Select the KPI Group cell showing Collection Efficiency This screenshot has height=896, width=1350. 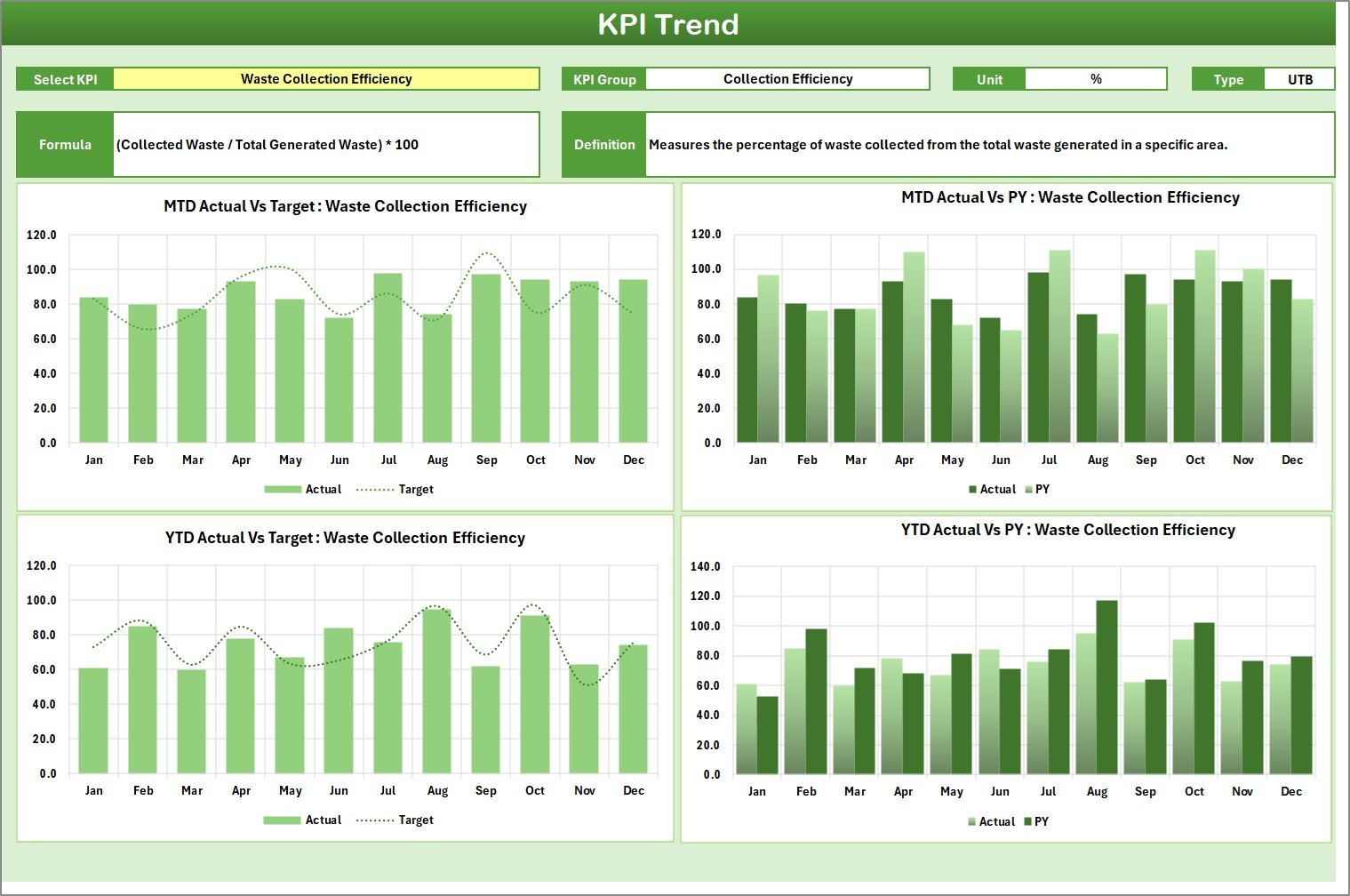787,78
